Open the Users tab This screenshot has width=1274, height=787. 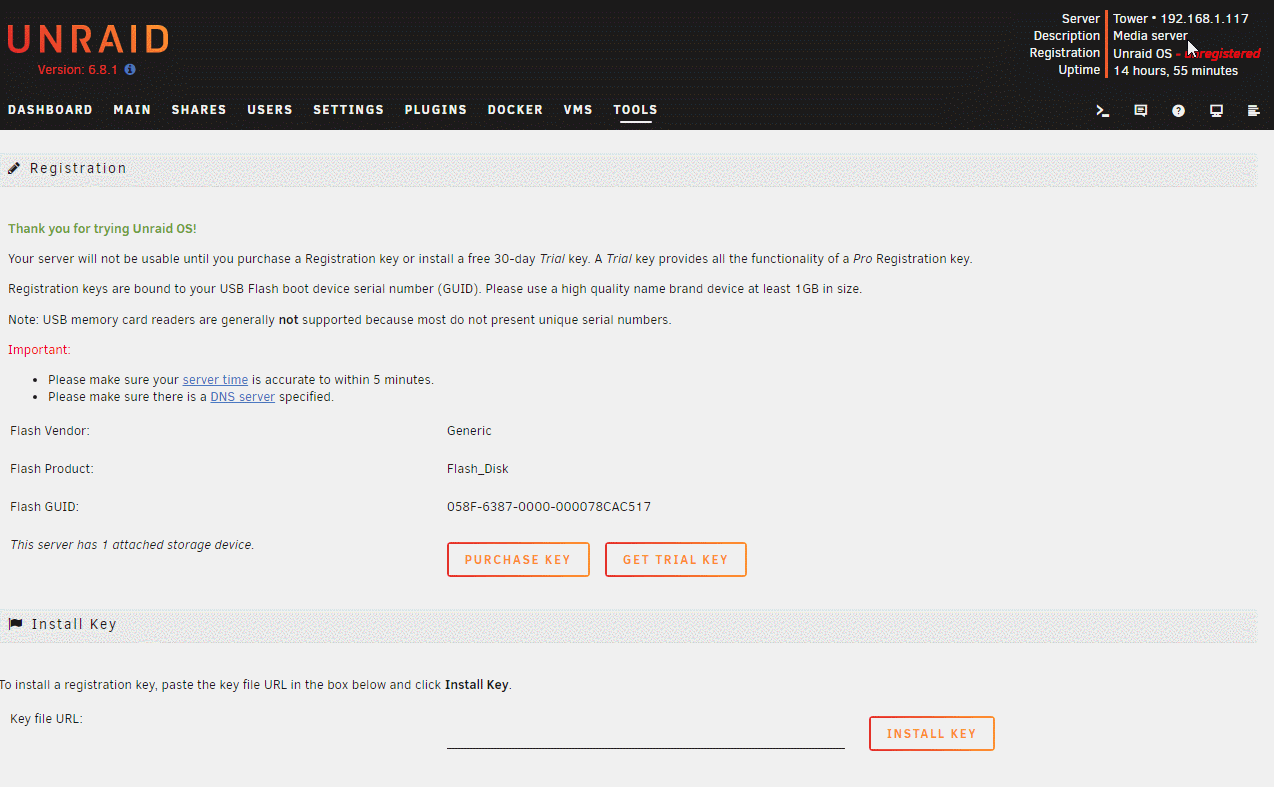(x=270, y=110)
